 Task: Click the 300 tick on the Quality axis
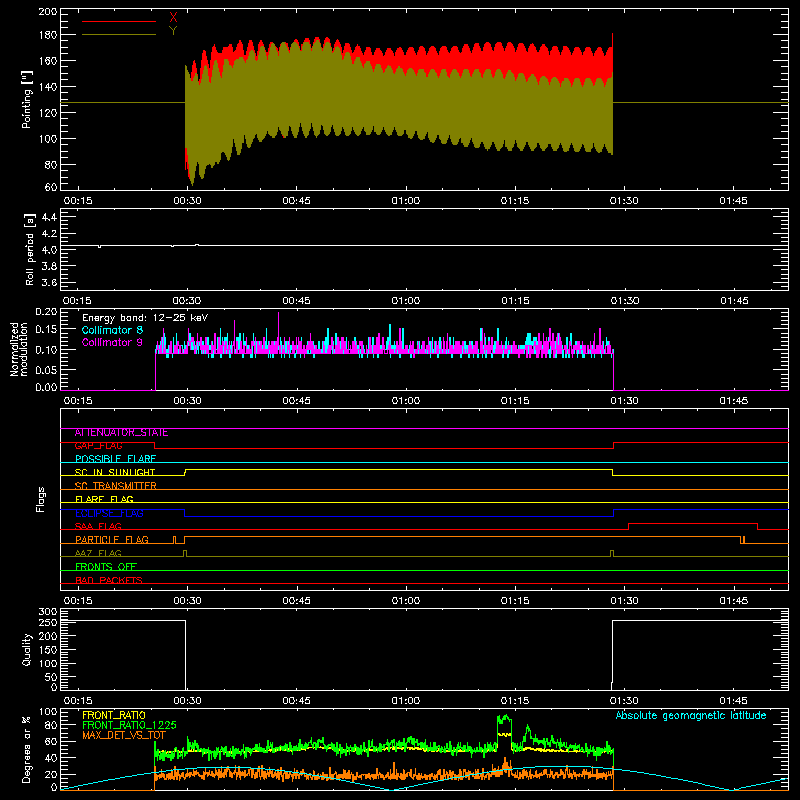(48, 612)
